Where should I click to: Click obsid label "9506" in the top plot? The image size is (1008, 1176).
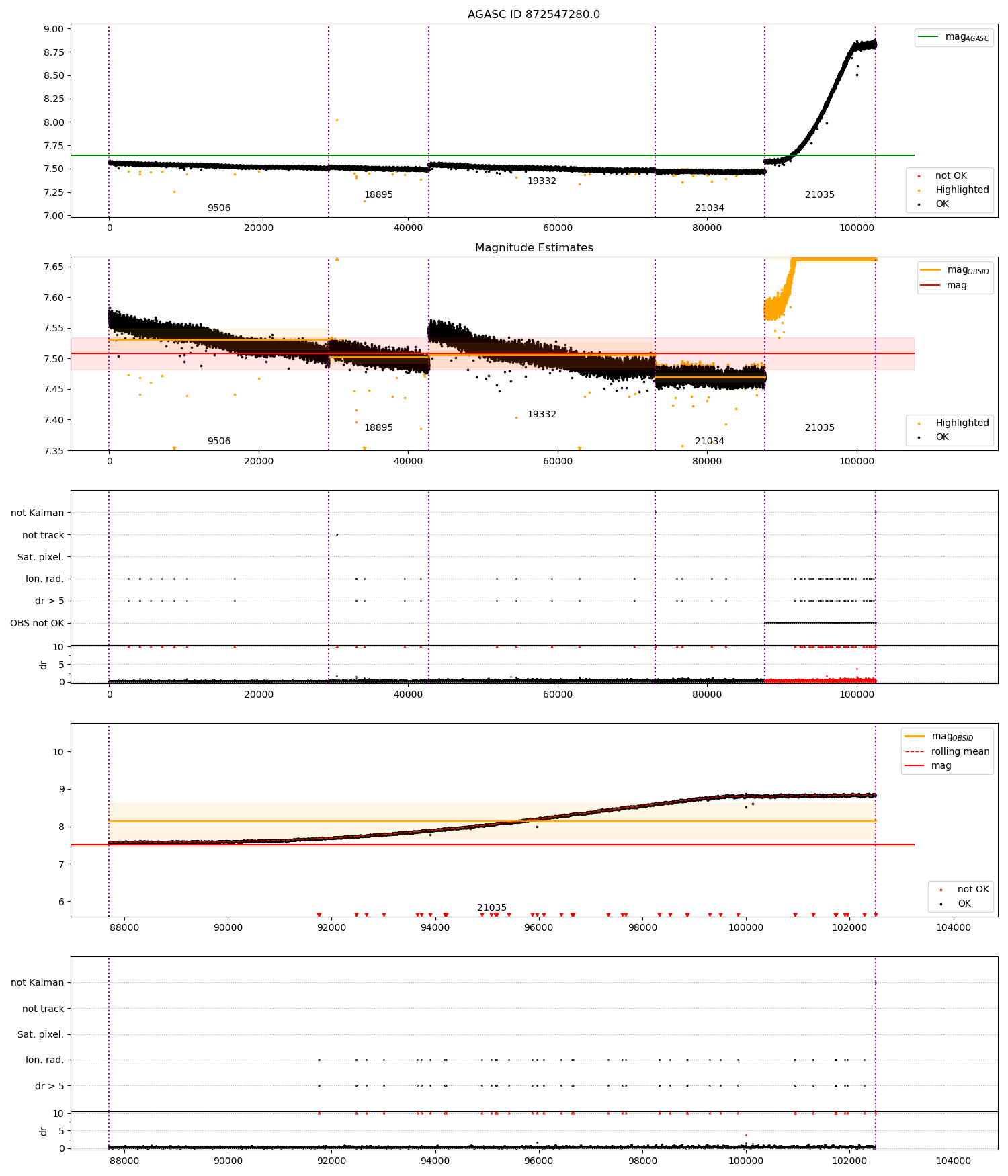219,208
